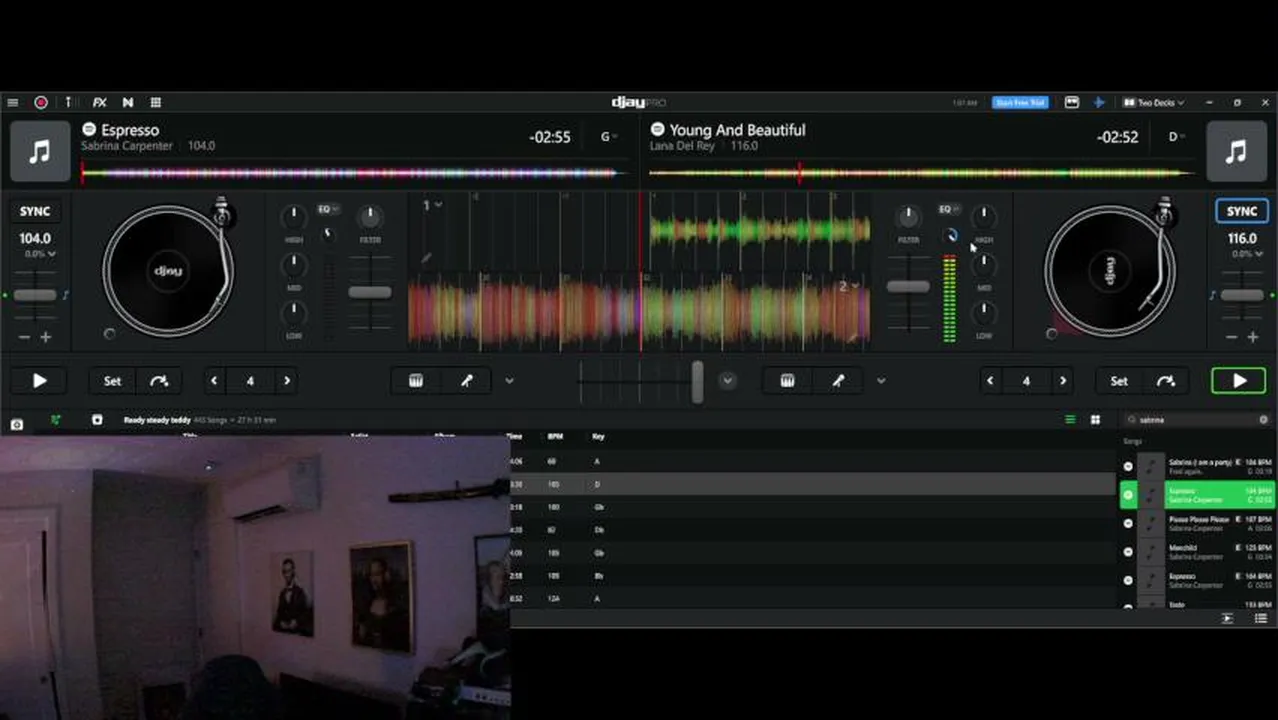Toggle SYNC on the right deck

click(x=1242, y=211)
